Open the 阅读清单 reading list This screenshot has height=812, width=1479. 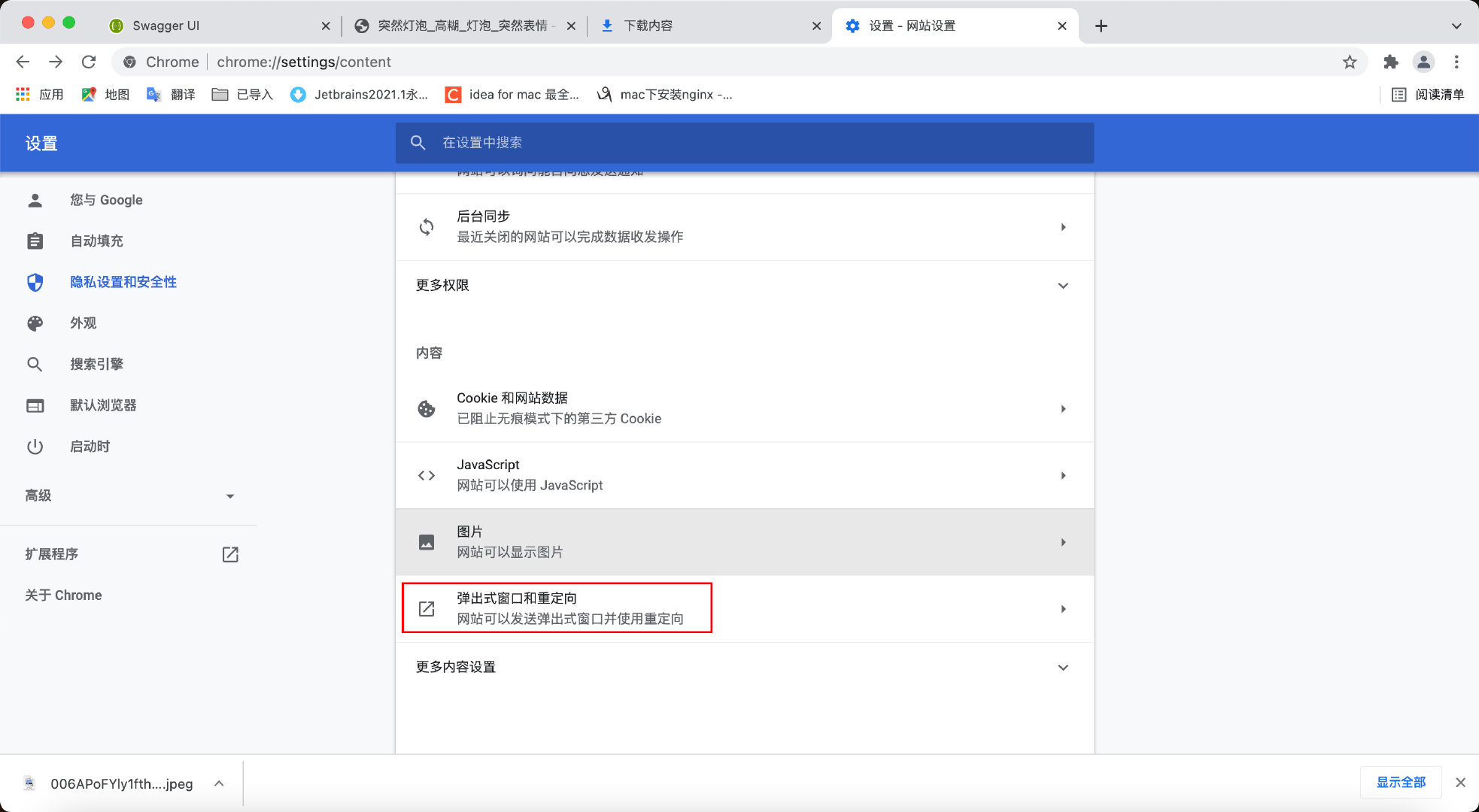pyautogui.click(x=1428, y=94)
